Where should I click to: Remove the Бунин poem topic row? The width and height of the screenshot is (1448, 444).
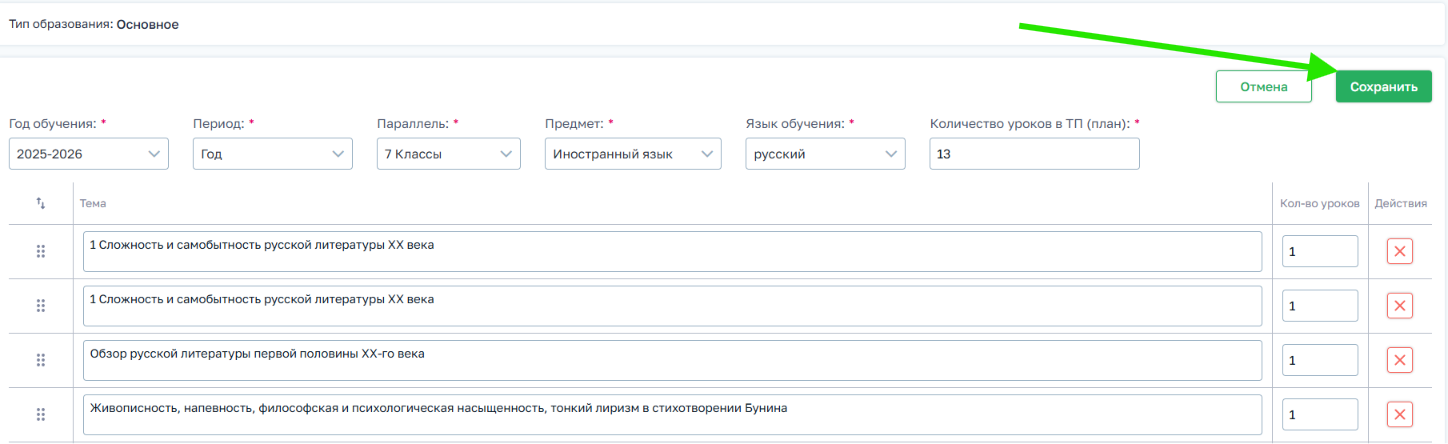coord(1399,414)
